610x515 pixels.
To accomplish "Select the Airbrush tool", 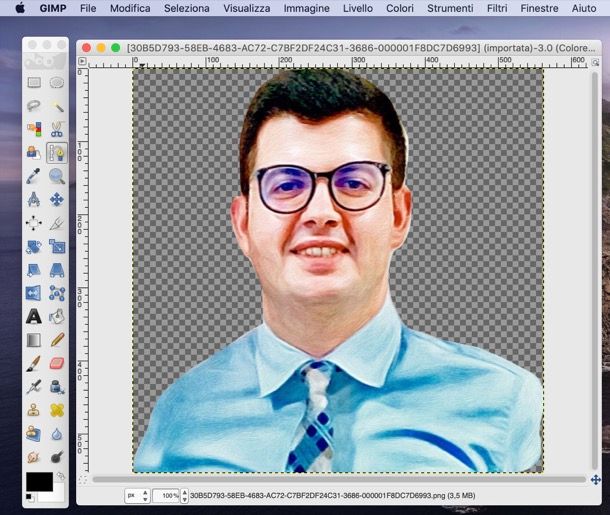I will point(34,387).
